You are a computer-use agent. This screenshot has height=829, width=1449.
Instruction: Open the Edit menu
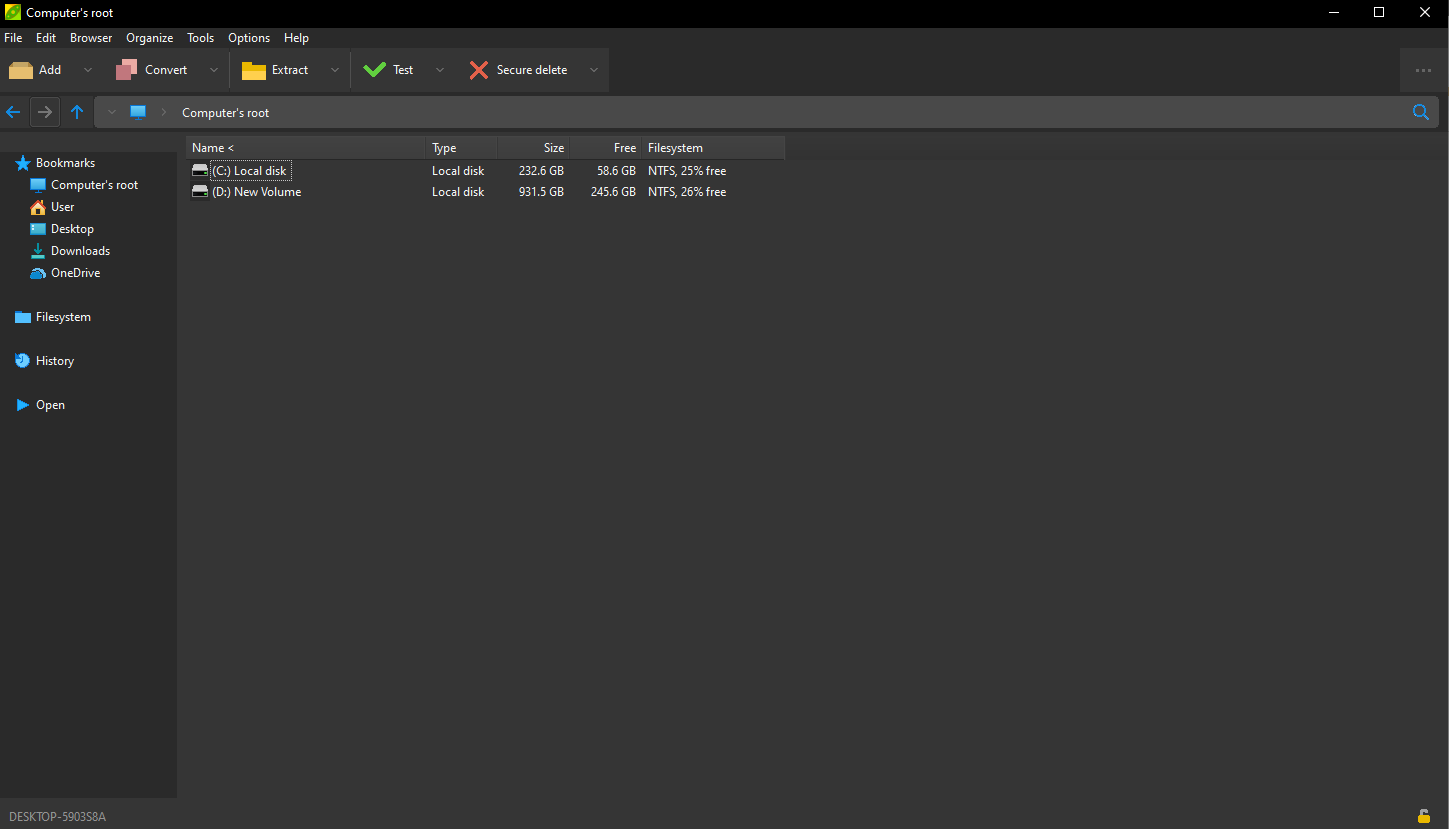coord(46,38)
